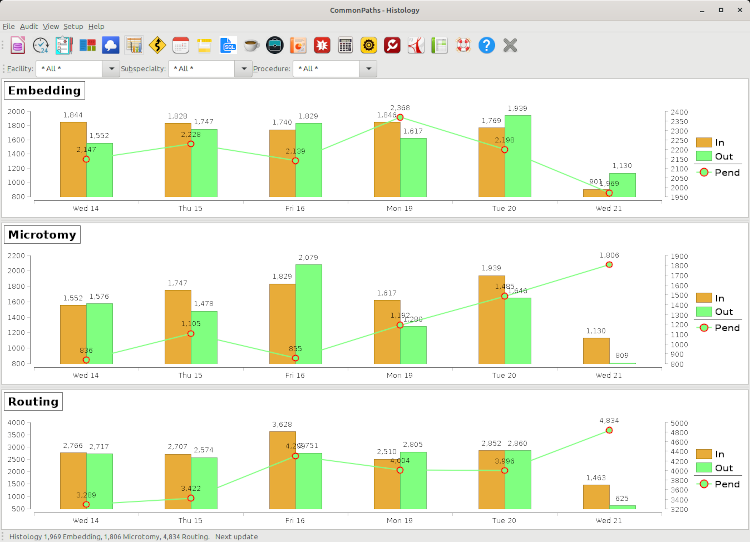
Task: Click the Microtomy chart title label
Action: click(42, 235)
